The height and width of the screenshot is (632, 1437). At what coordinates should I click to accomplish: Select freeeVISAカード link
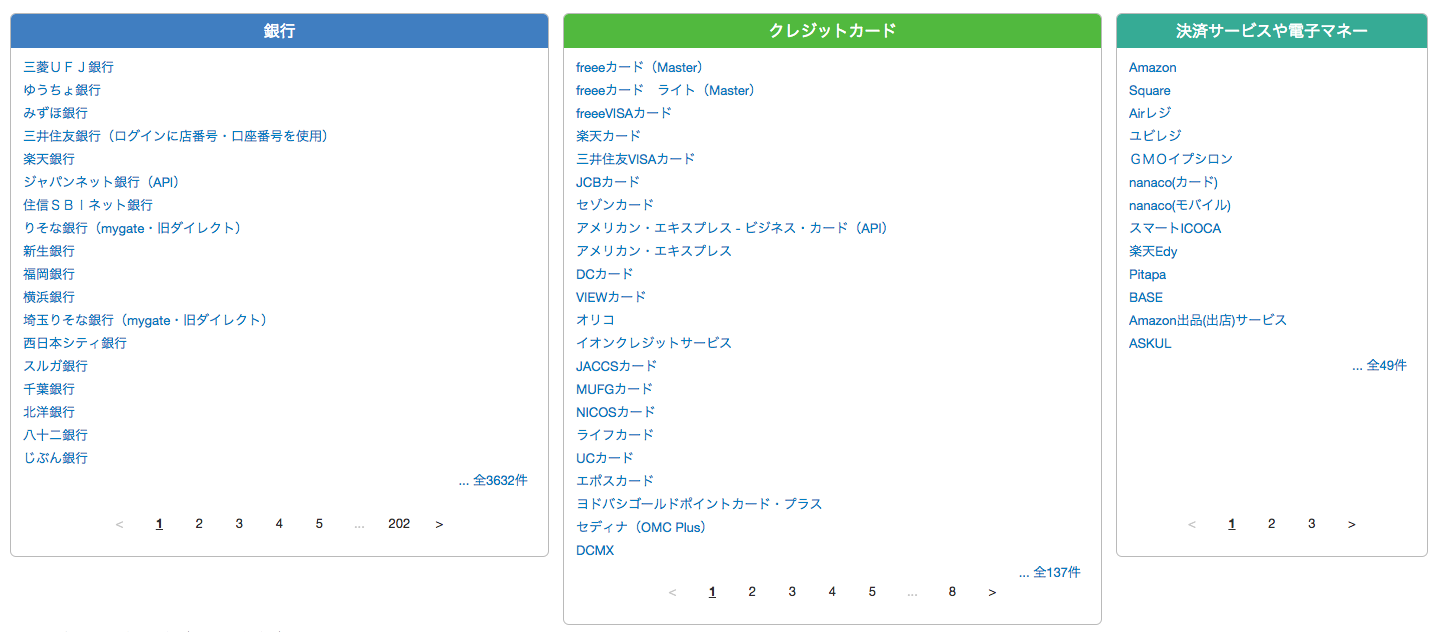click(624, 113)
